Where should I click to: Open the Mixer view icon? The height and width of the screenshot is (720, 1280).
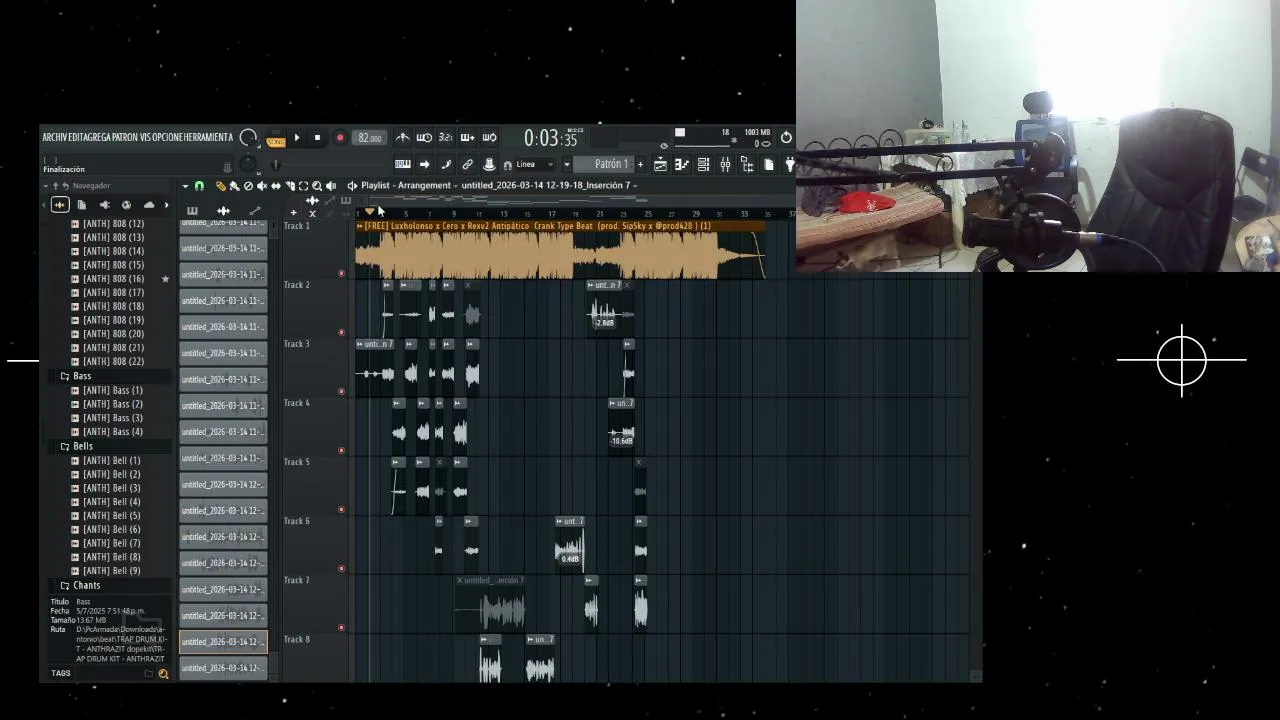click(x=725, y=164)
